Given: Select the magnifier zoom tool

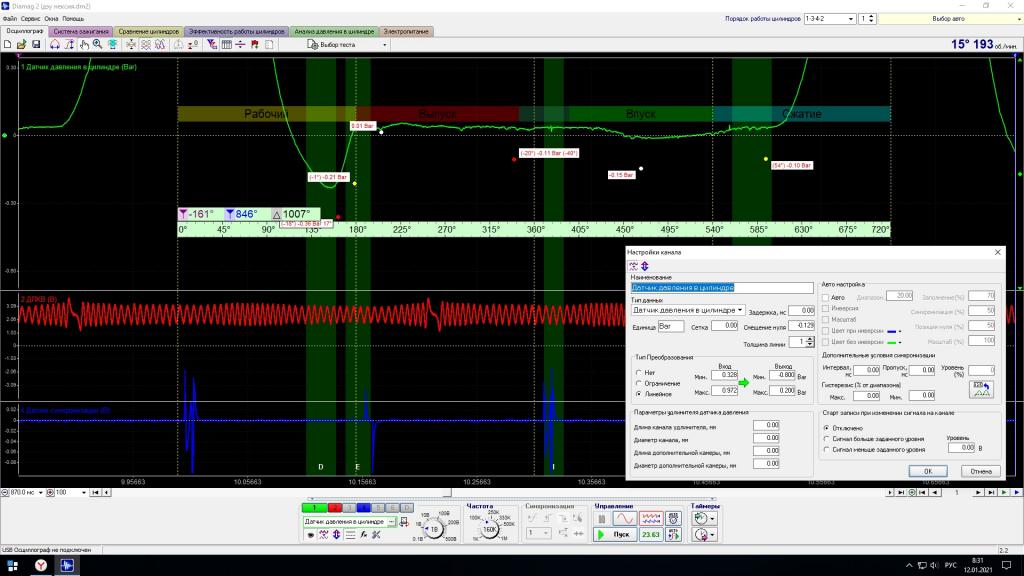Looking at the screenshot, I should [97, 44].
